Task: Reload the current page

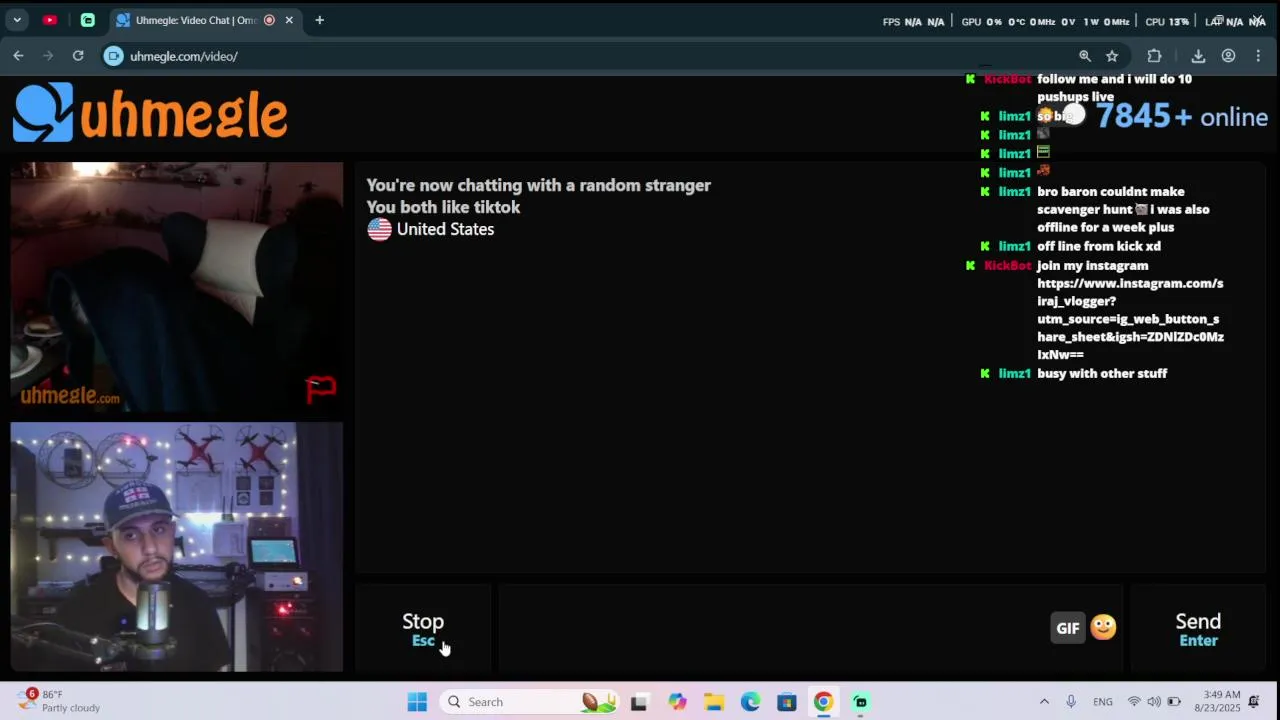Action: [78, 56]
